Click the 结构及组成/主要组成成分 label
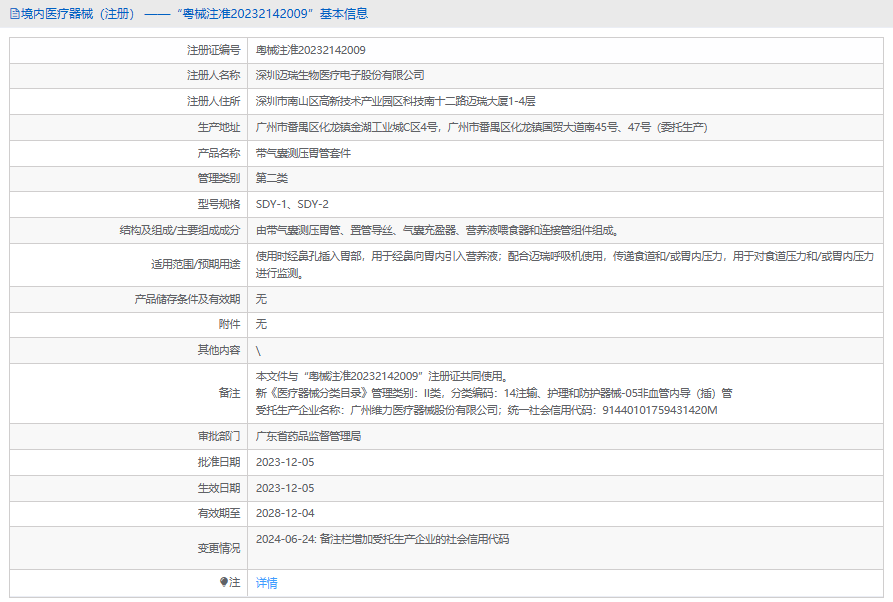Screen dimensions: 893x602 [179, 230]
